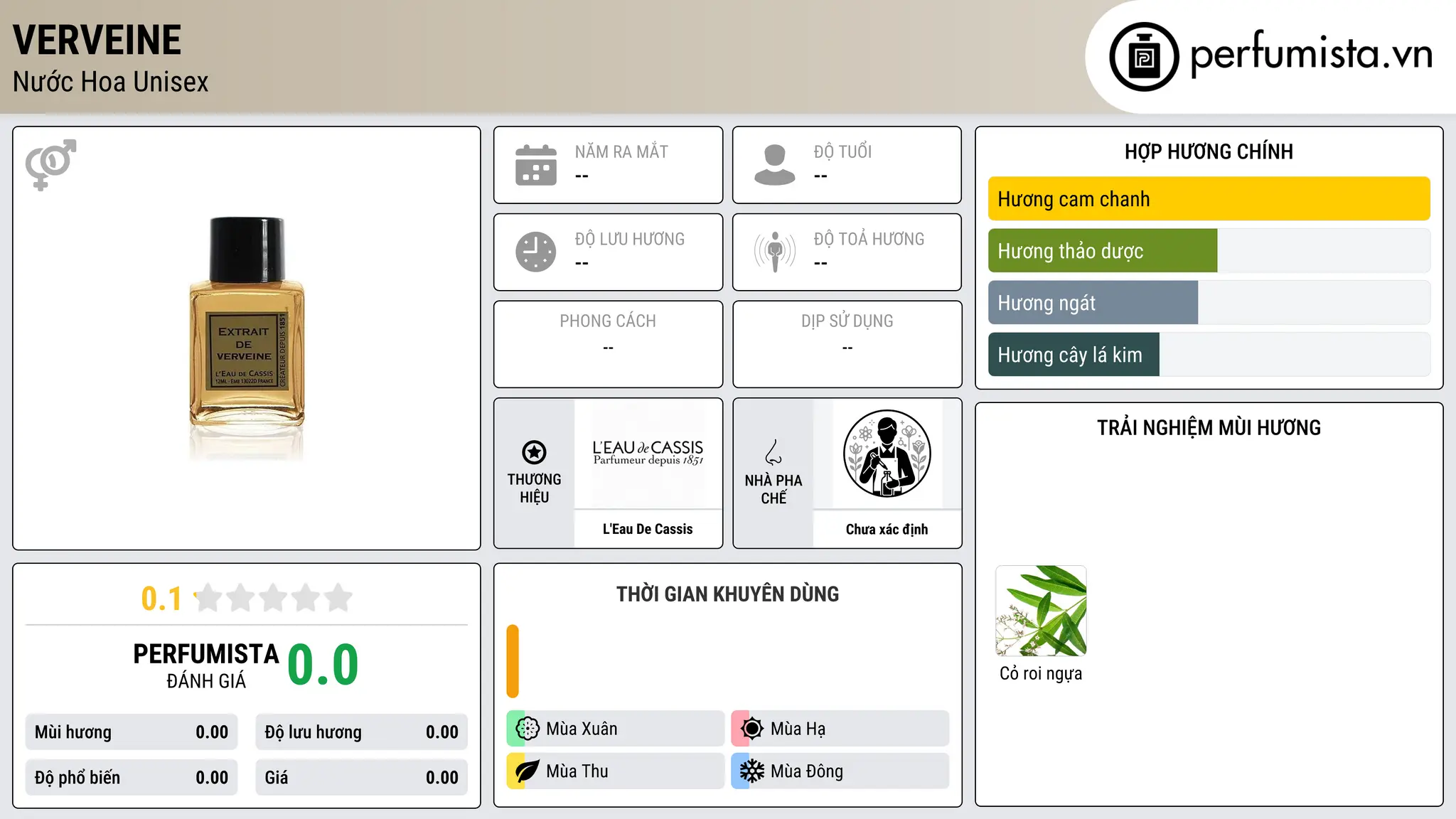Click the 0.1 rating value

click(161, 599)
